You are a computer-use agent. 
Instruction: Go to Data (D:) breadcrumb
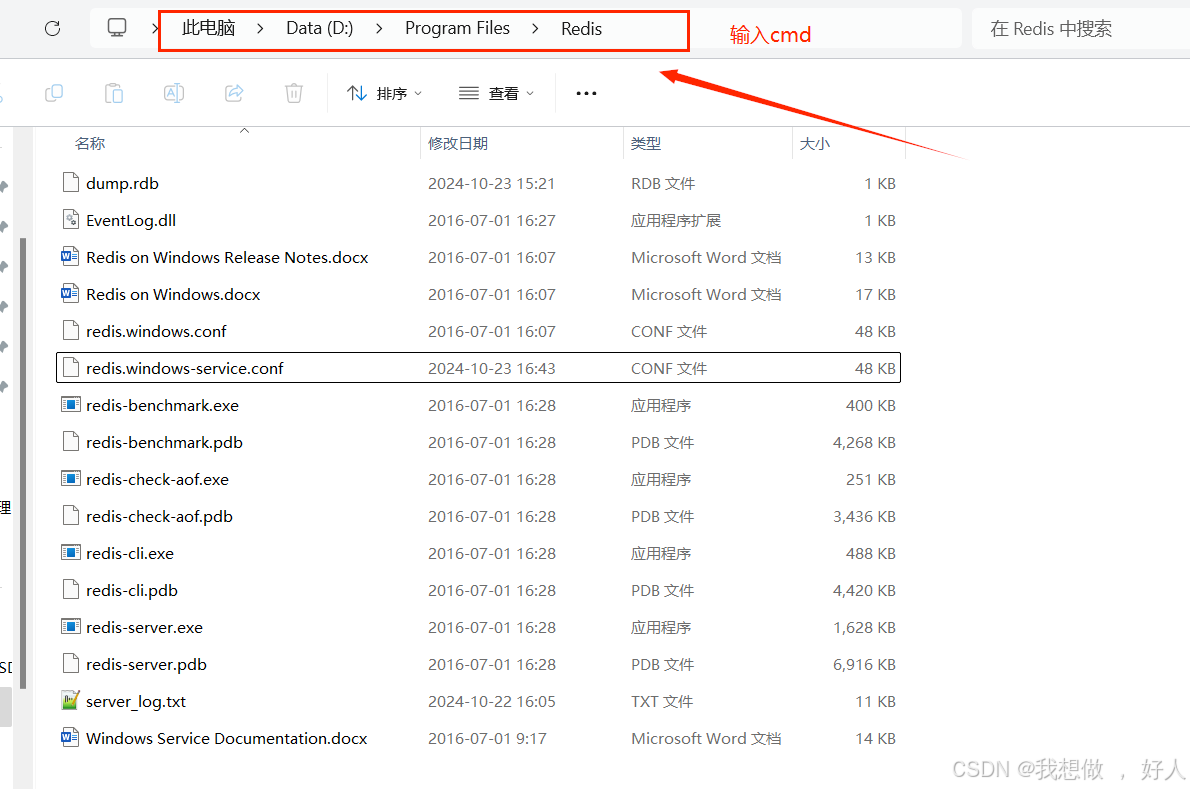(320, 29)
